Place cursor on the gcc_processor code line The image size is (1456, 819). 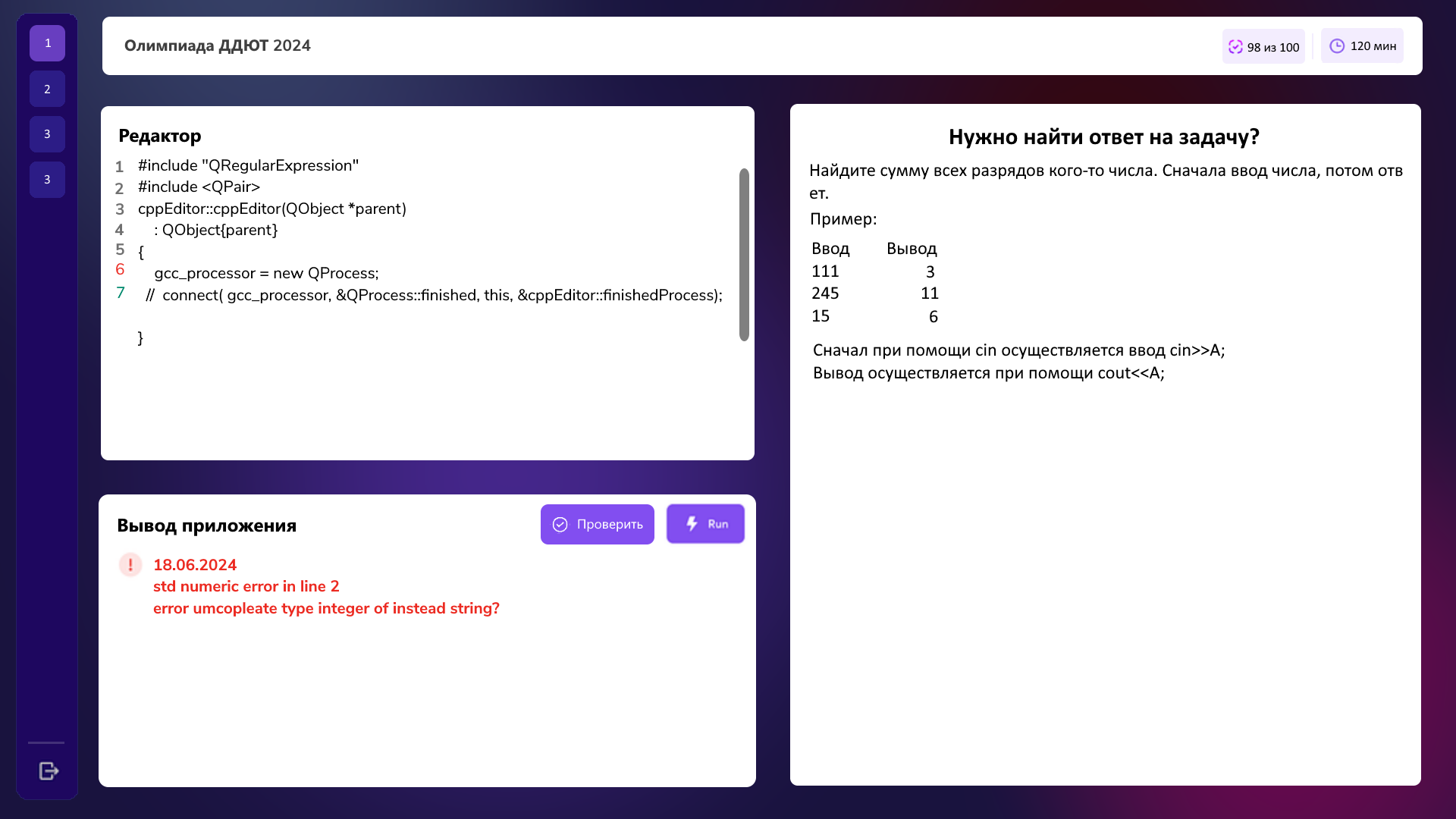265,273
